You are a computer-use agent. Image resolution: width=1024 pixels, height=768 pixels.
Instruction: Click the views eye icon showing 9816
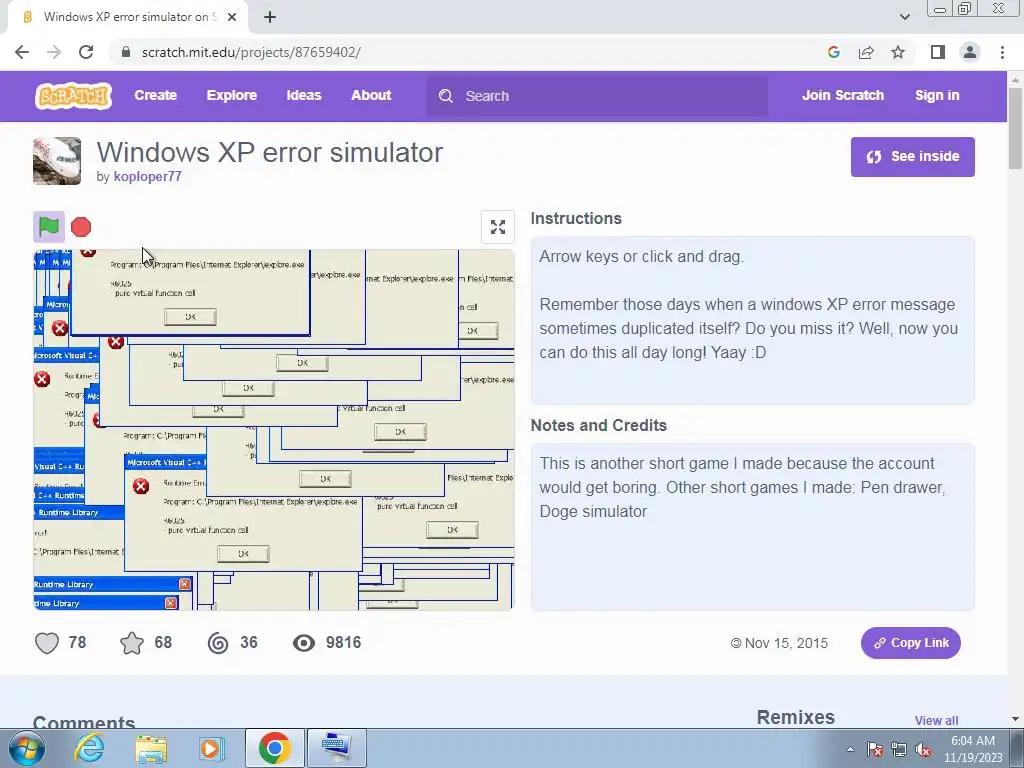pos(304,643)
